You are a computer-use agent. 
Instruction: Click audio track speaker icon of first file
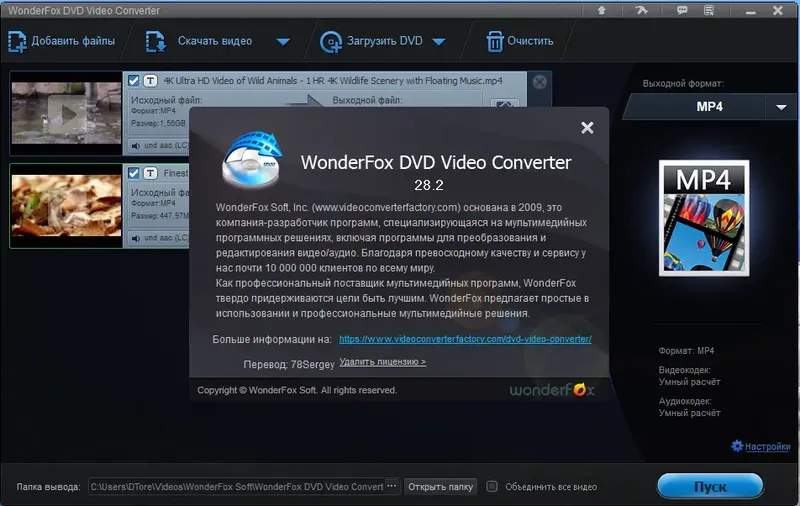[136, 146]
